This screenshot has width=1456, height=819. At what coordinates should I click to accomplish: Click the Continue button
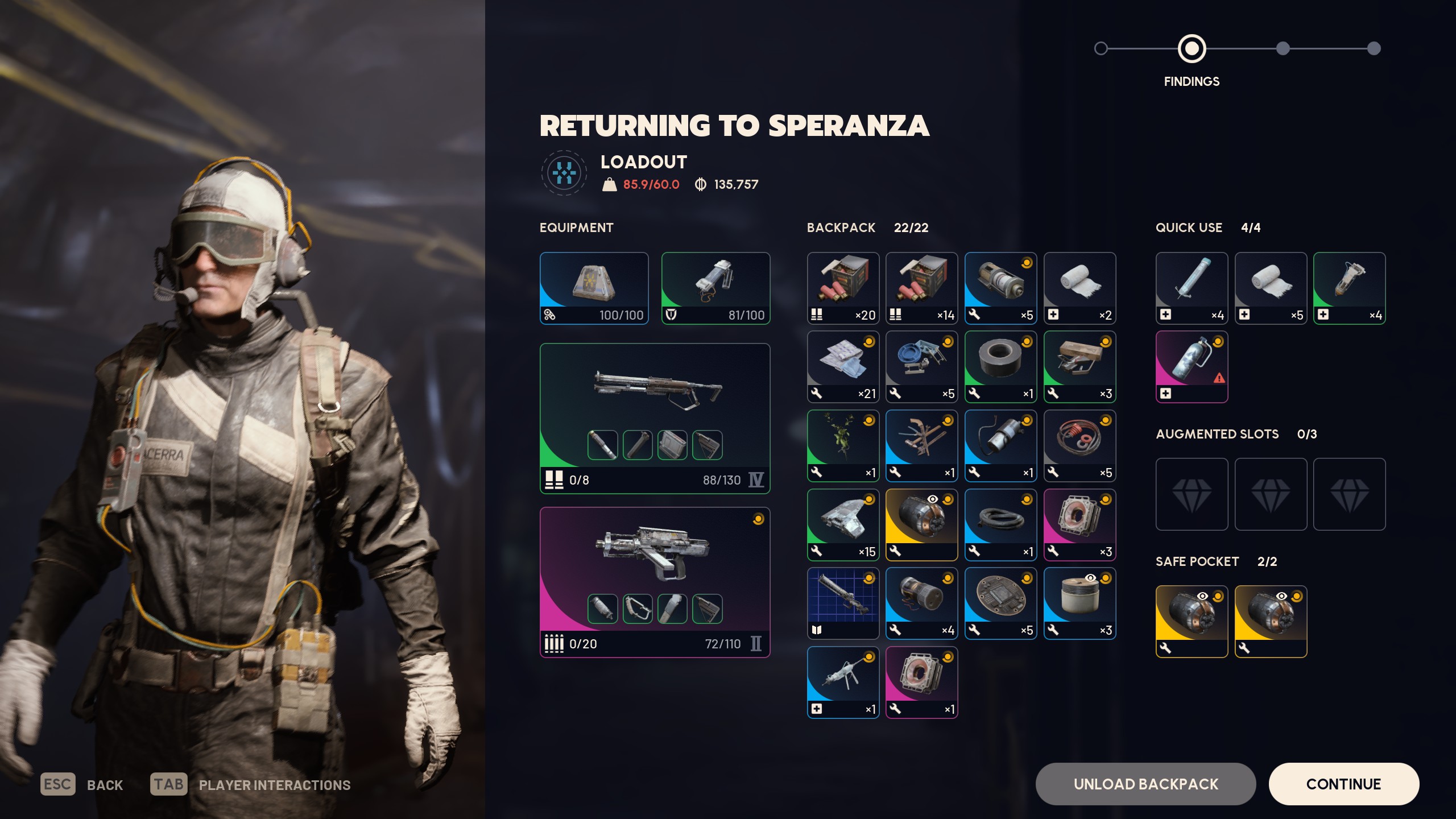coord(1343,784)
